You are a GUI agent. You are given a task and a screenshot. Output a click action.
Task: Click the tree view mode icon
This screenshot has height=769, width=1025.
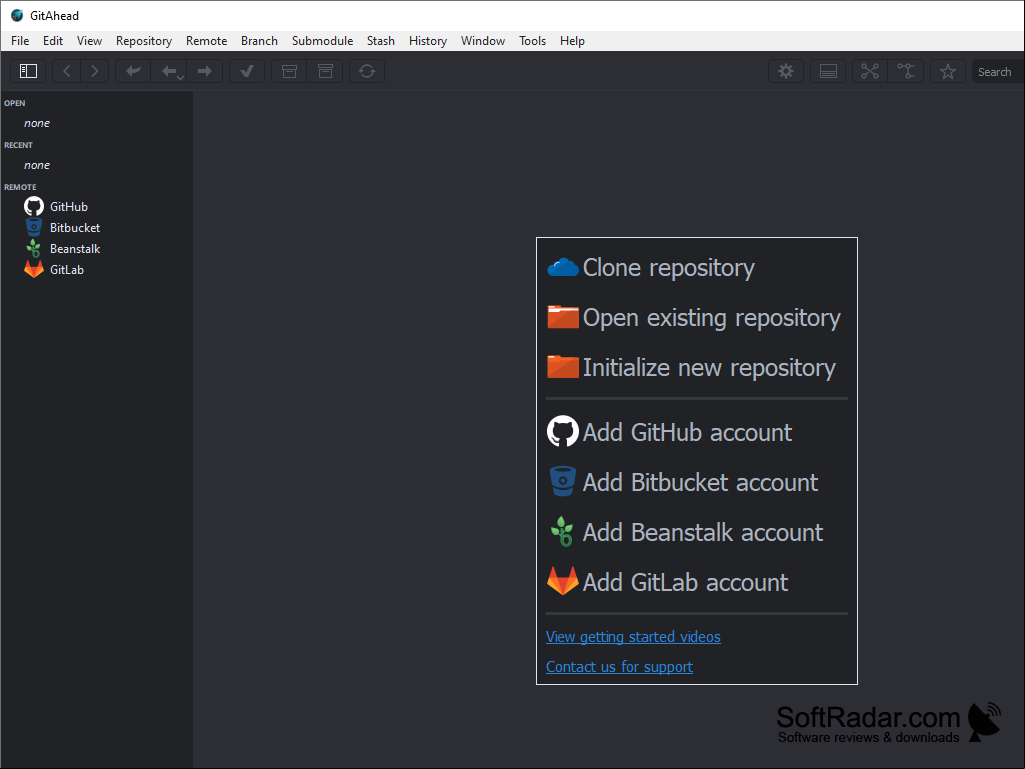[x=905, y=71]
